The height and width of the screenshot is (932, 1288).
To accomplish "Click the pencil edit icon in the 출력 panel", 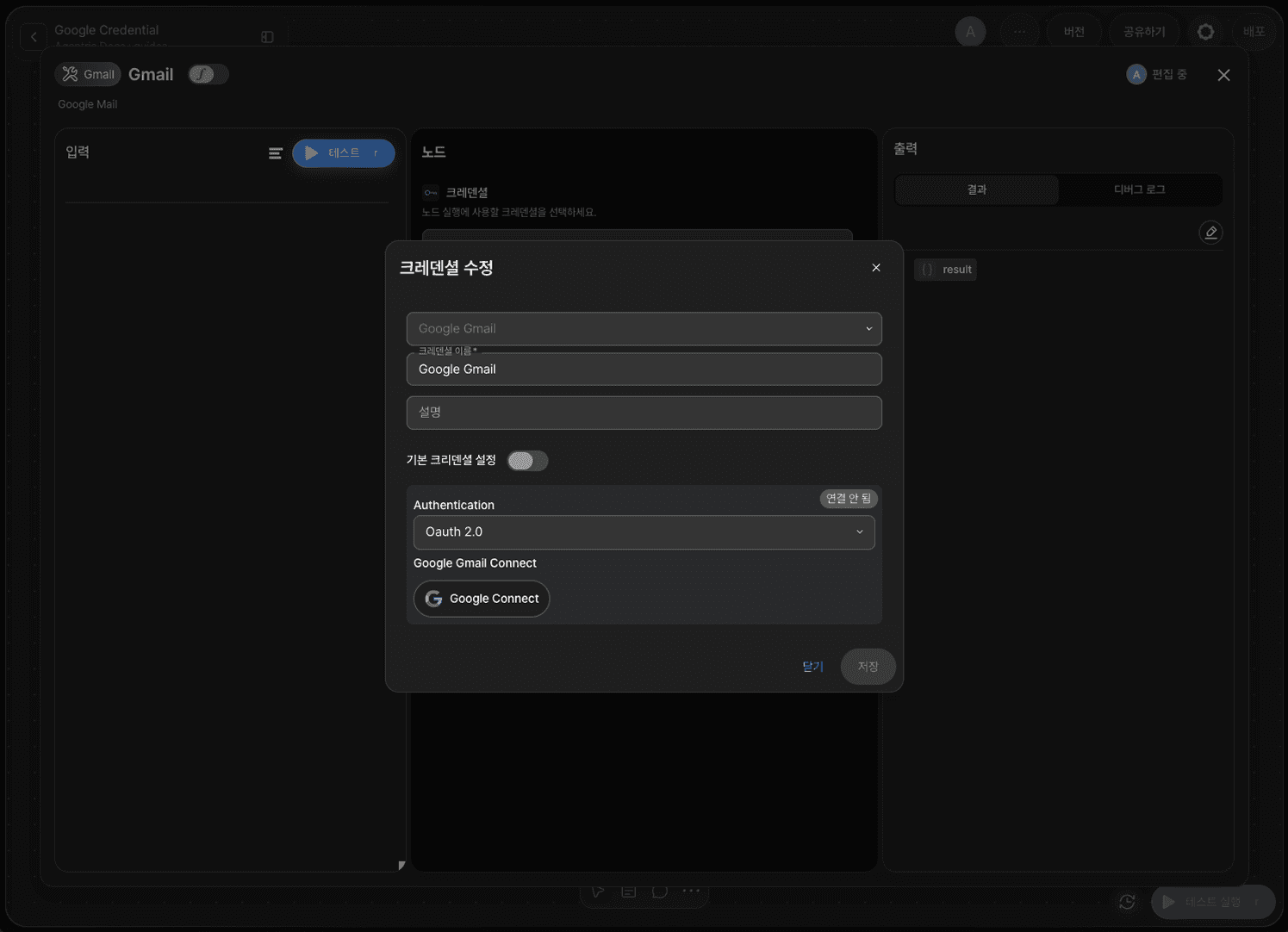I will pos(1210,233).
